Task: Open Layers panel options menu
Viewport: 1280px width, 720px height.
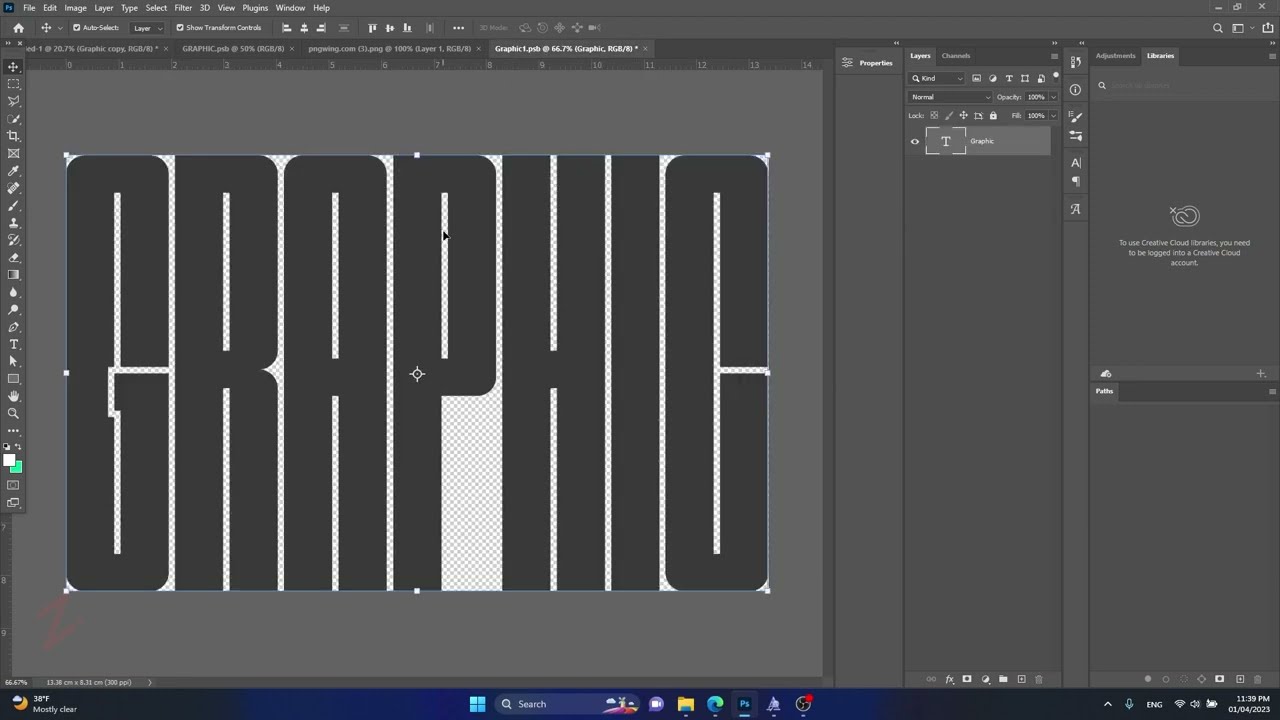Action: click(x=1054, y=56)
